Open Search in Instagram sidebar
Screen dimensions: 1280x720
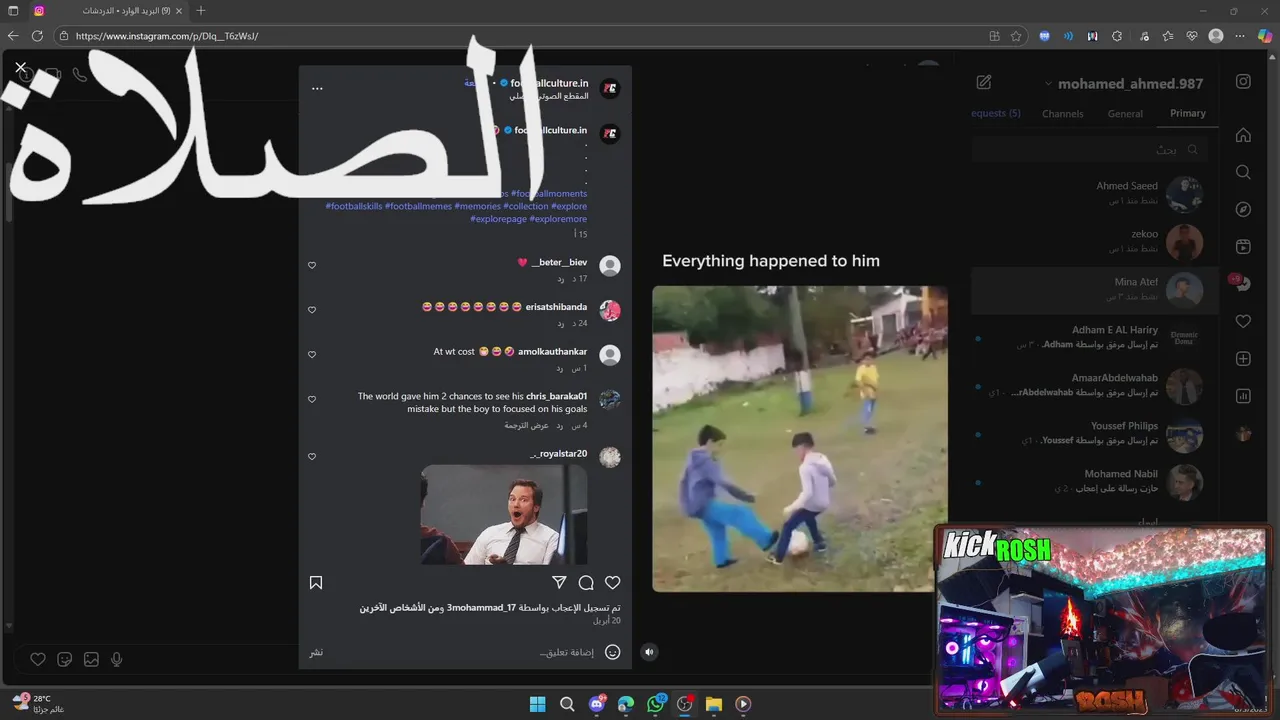point(1243,172)
